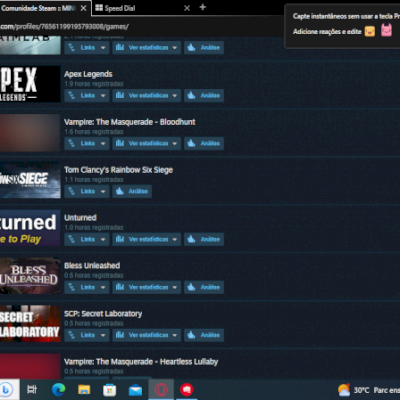The width and height of the screenshot is (400, 400).
Task: Click the chain link icon in Bloodhunt row
Action: 71,143
